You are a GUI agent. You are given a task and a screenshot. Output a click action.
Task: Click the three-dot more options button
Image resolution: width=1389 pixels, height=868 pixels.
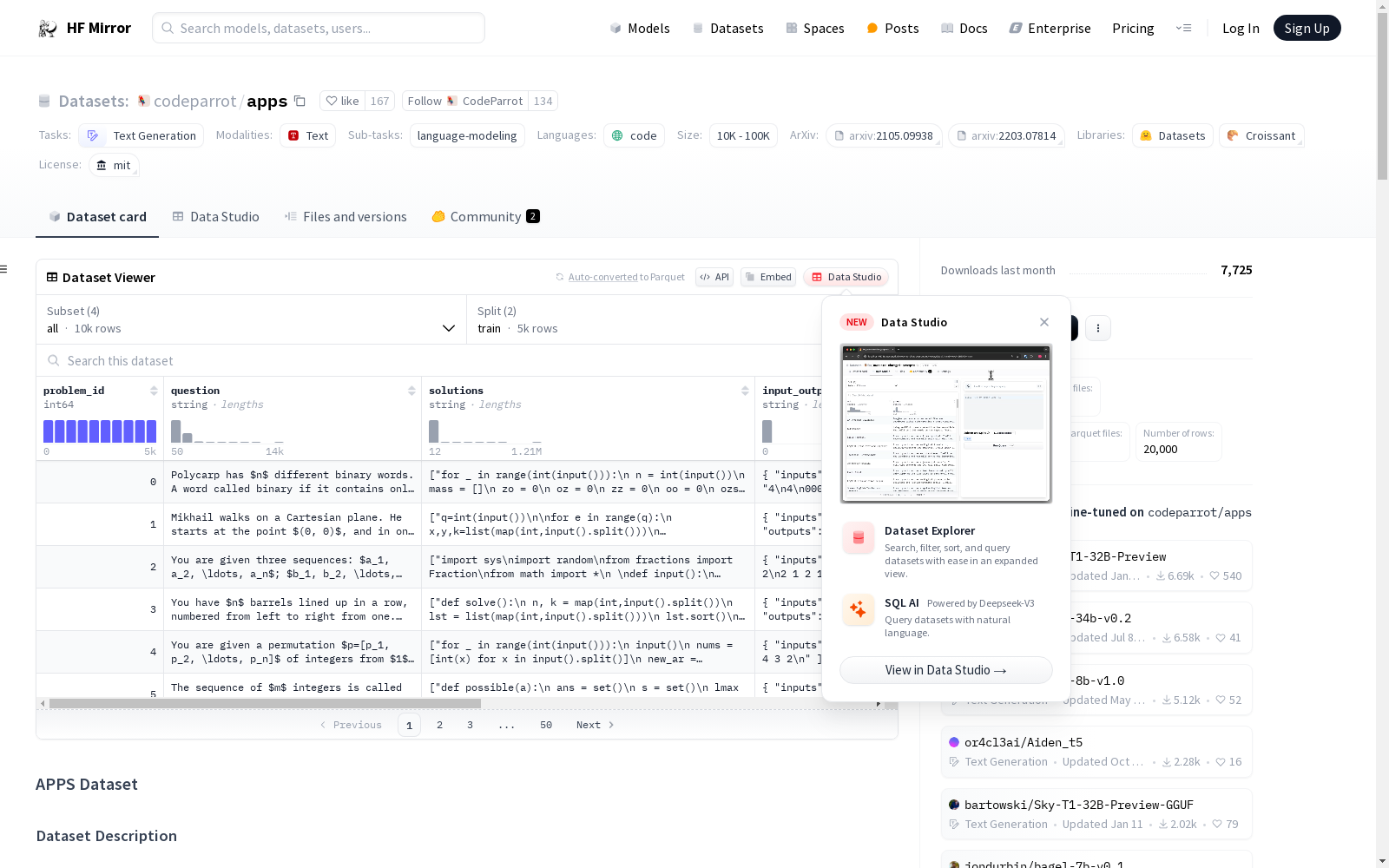pyautogui.click(x=1098, y=328)
